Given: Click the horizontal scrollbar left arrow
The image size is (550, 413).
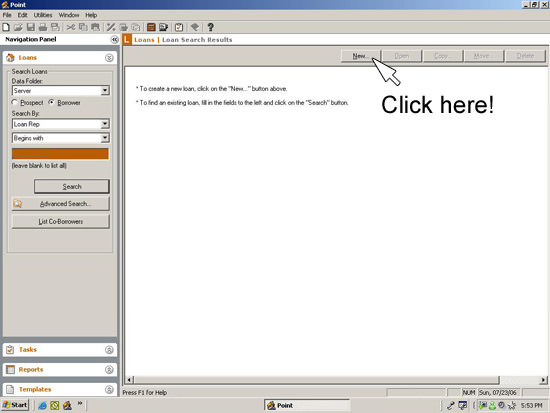Looking at the screenshot, I should pyautogui.click(x=129, y=380).
